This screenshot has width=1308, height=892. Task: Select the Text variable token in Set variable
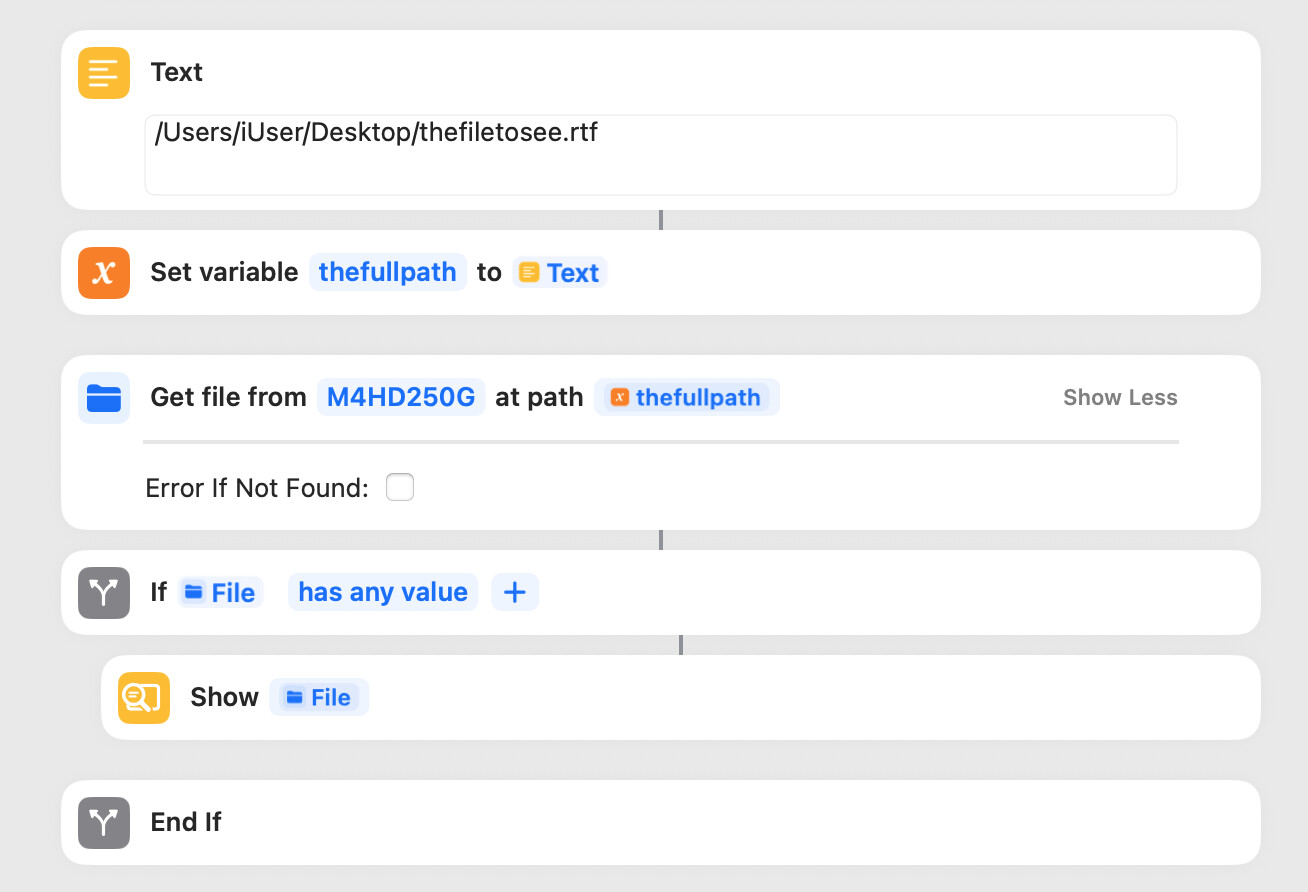click(560, 273)
